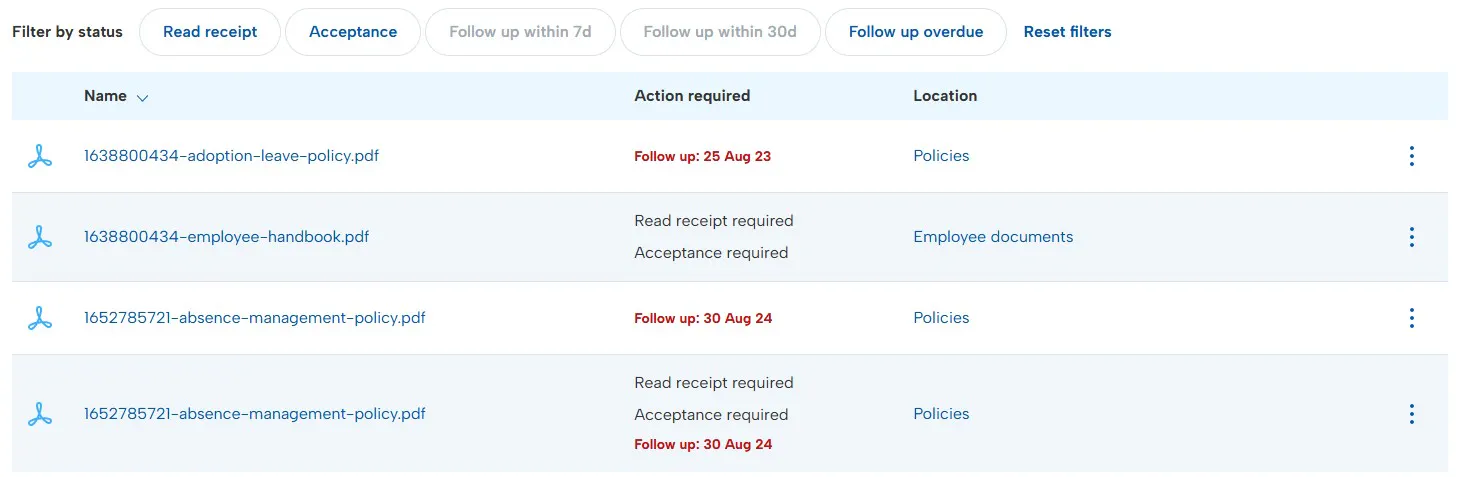Open kebab menu for Employee documents row
Image resolution: width=1461 pixels, height=477 pixels.
pyautogui.click(x=1411, y=237)
